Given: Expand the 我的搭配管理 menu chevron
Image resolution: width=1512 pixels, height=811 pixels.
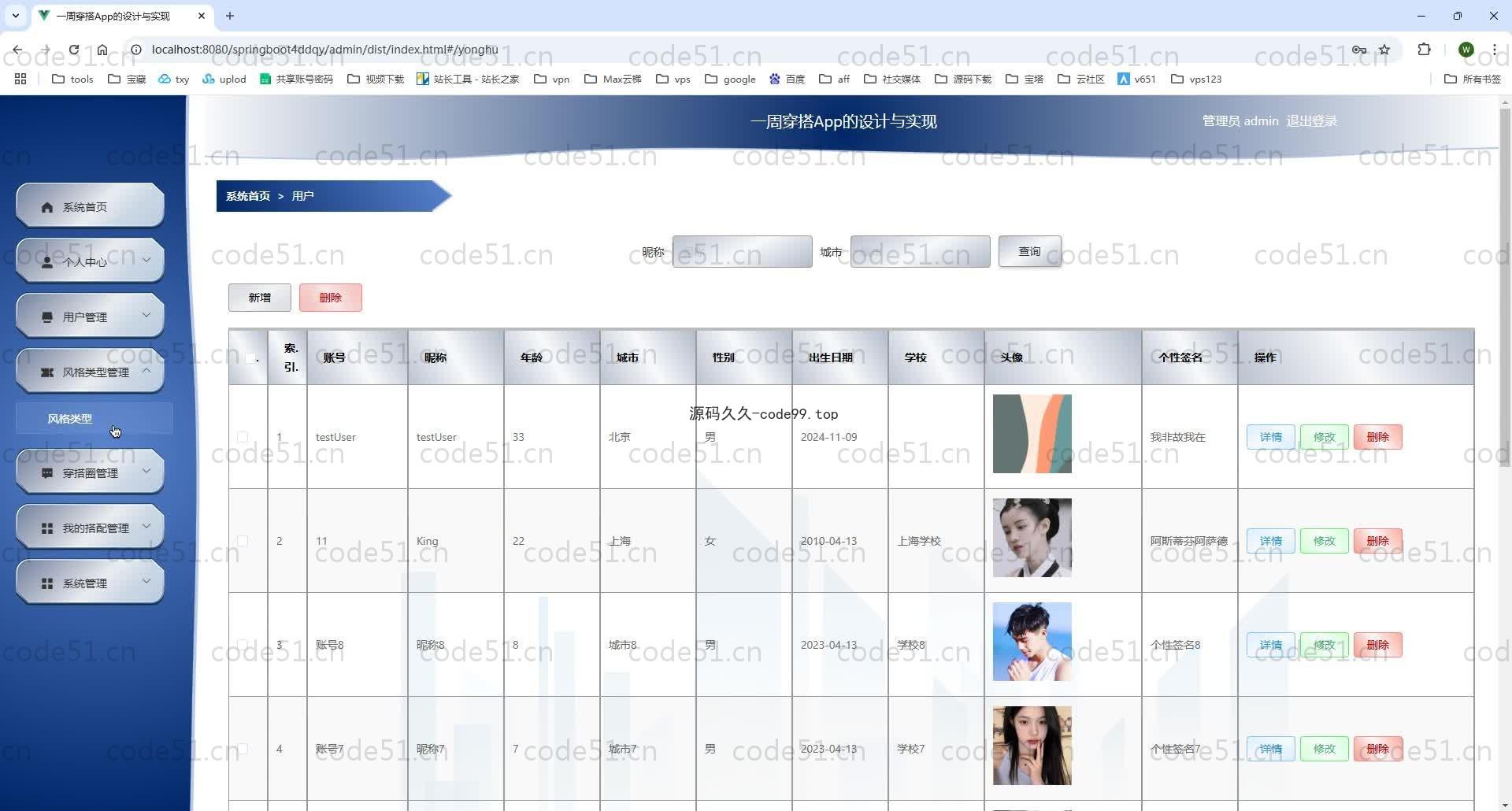Looking at the screenshot, I should [x=146, y=526].
